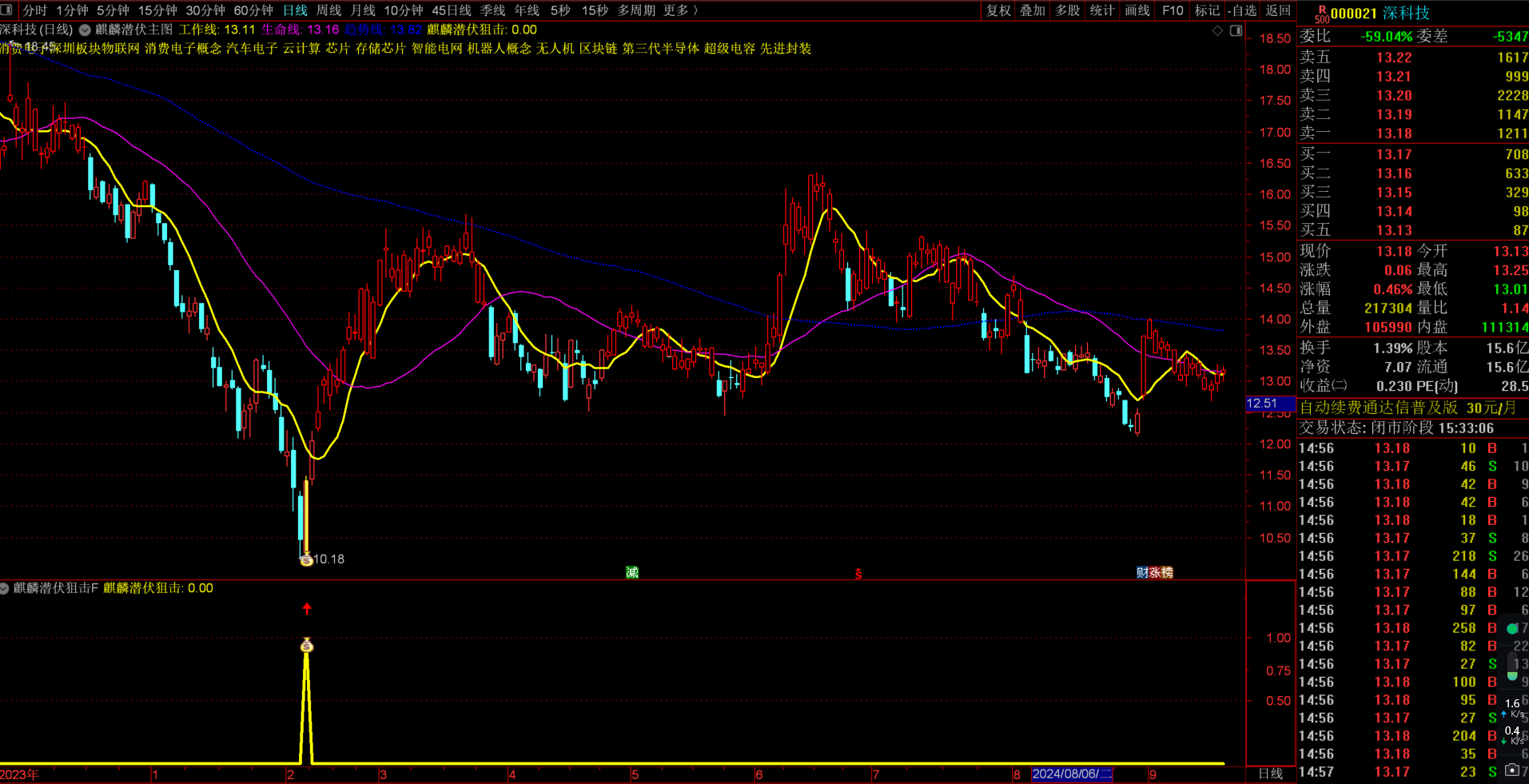The width and height of the screenshot is (1529, 784).
Task: Click the 消费电子概念 concept tag
Action: click(183, 49)
